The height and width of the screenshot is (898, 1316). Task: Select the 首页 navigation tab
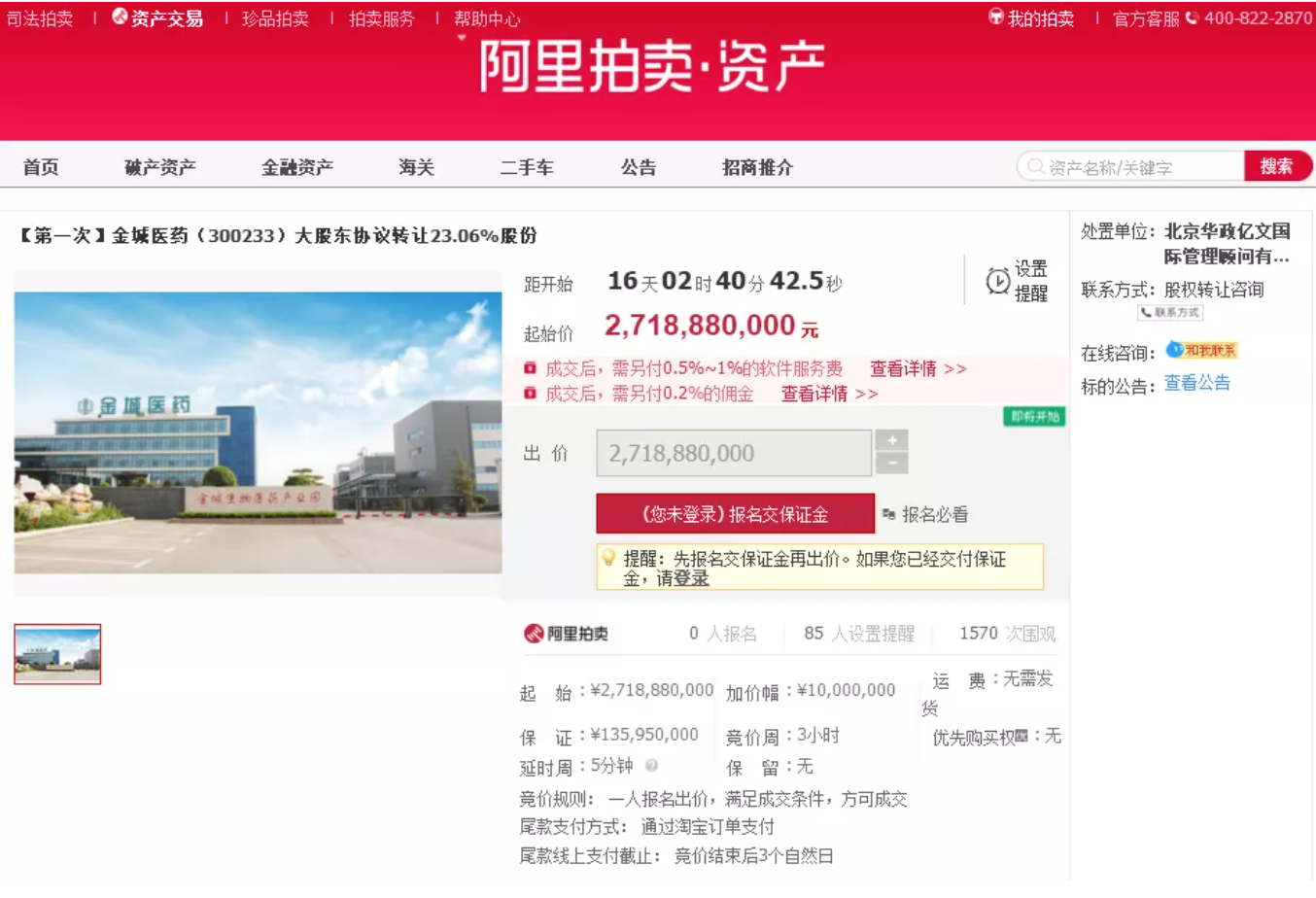click(x=41, y=167)
